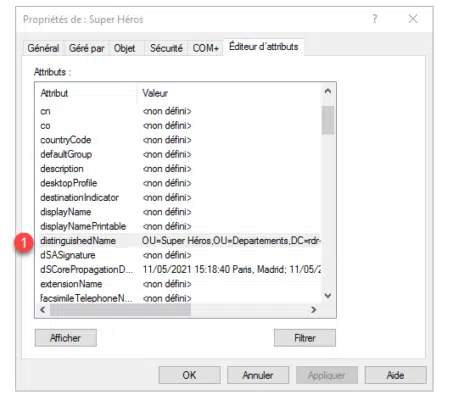
Task: Click the list's scroll down arrow
Action: click(x=328, y=296)
